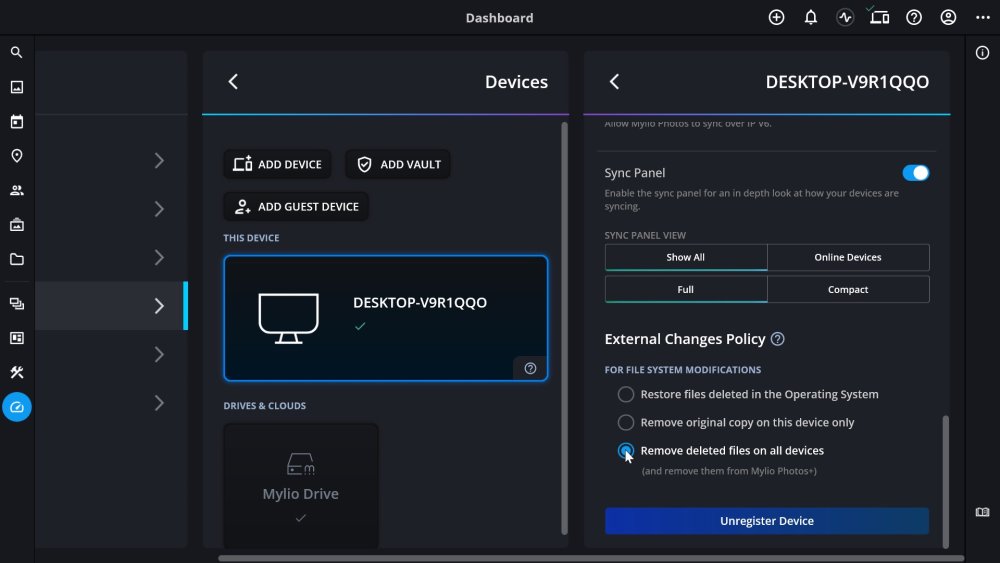This screenshot has width=1000, height=563.
Task: Expand the fifth dashboard menu chevron
Action: tap(159, 355)
